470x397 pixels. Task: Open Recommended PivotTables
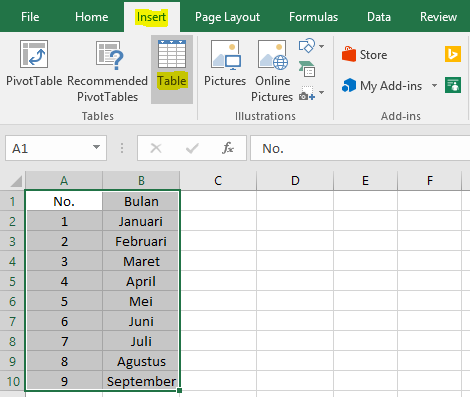click(x=107, y=71)
